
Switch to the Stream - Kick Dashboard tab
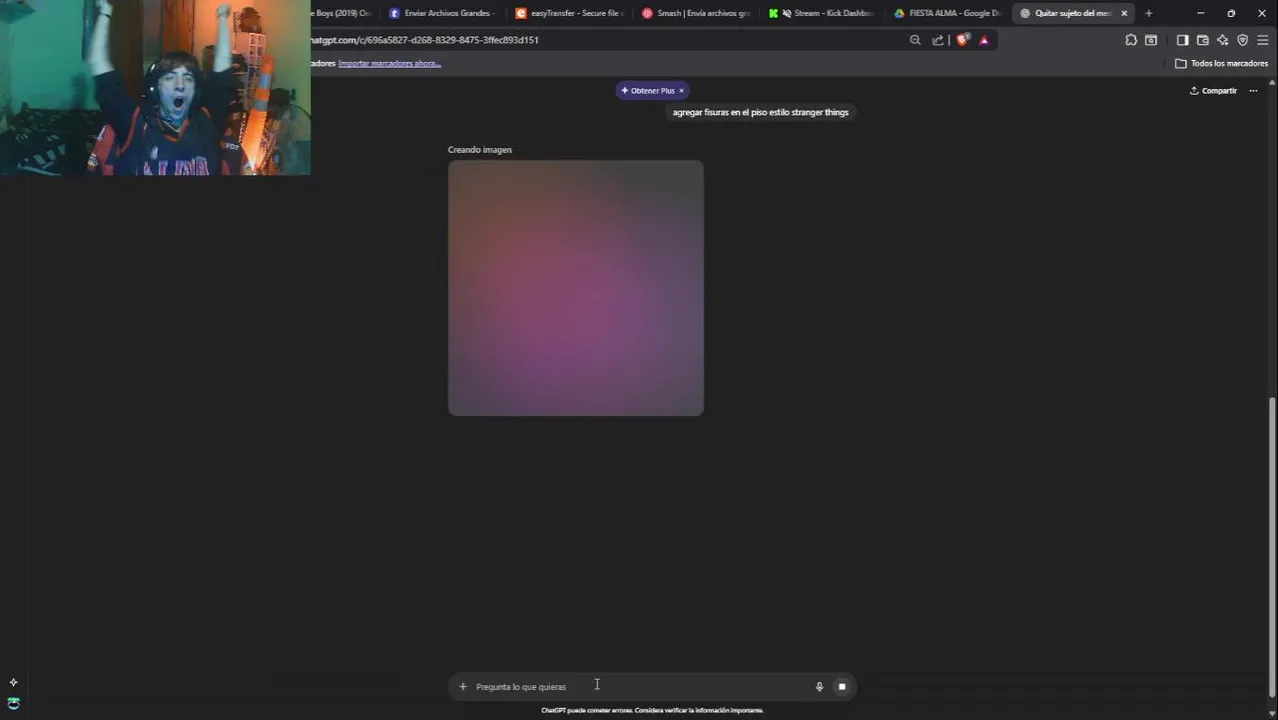[x=823, y=13]
